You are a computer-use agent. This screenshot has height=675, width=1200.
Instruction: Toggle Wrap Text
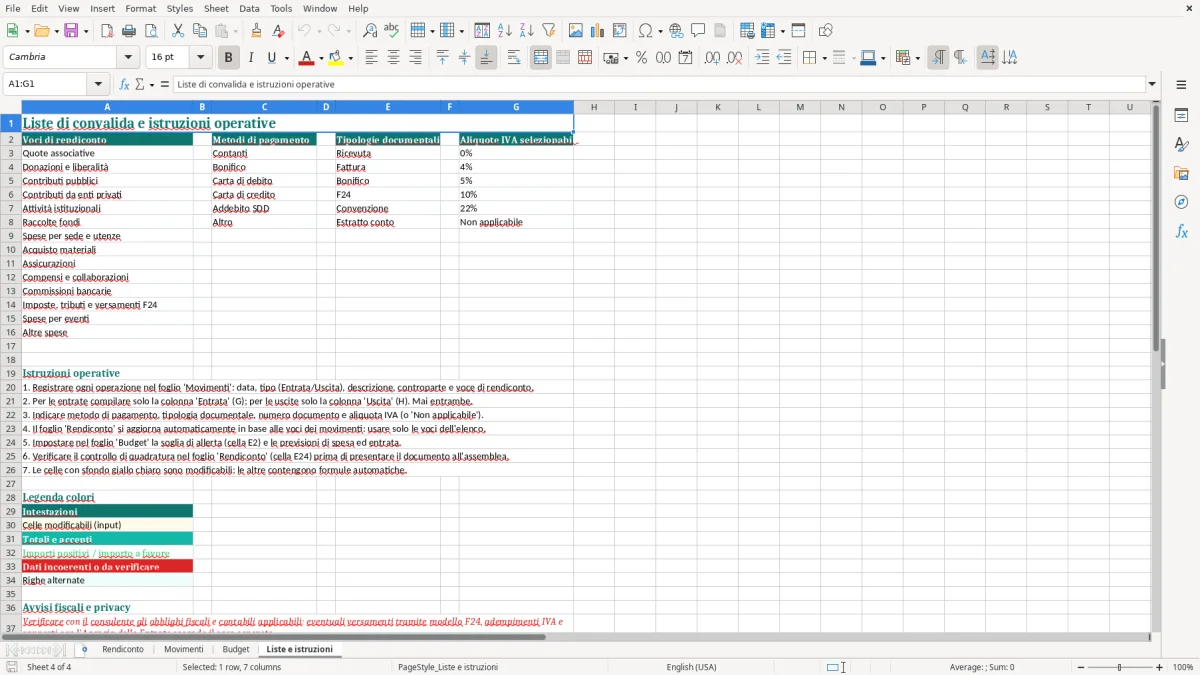pos(514,58)
